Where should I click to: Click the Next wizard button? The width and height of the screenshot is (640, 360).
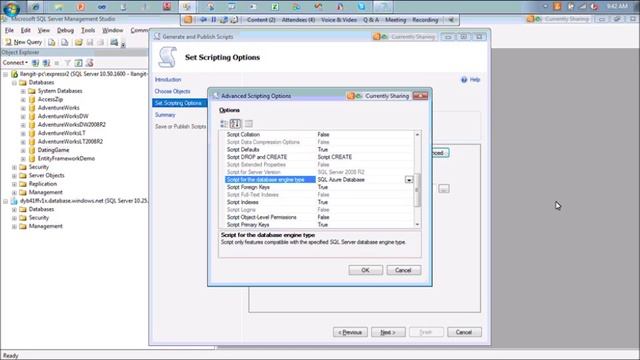pos(388,332)
